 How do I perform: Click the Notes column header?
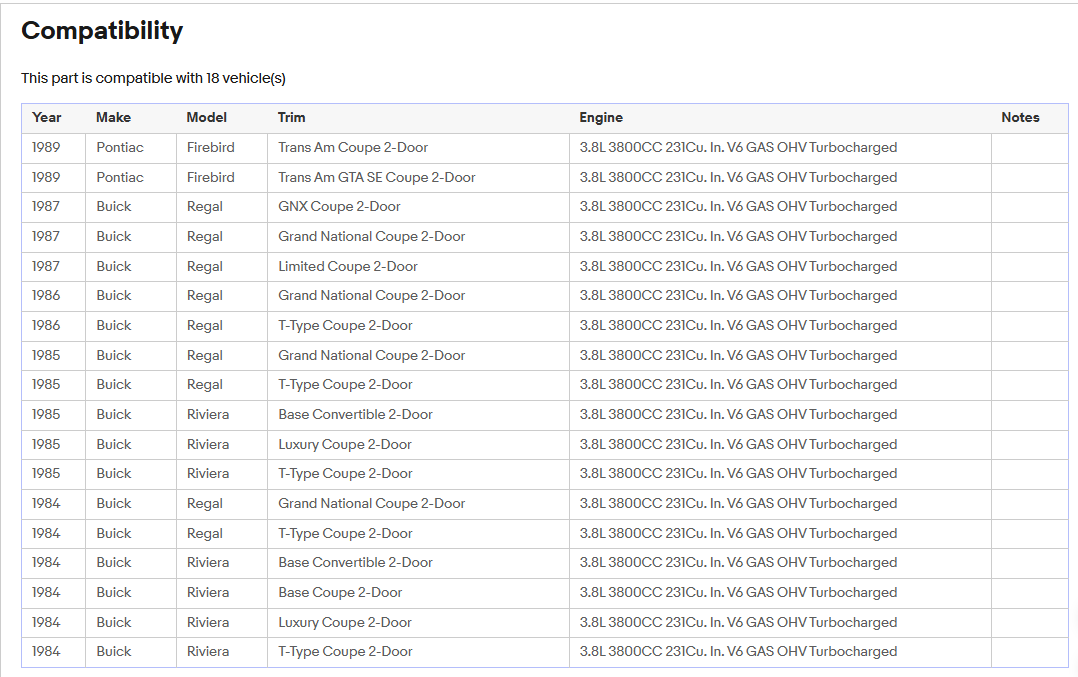[x=1020, y=118]
